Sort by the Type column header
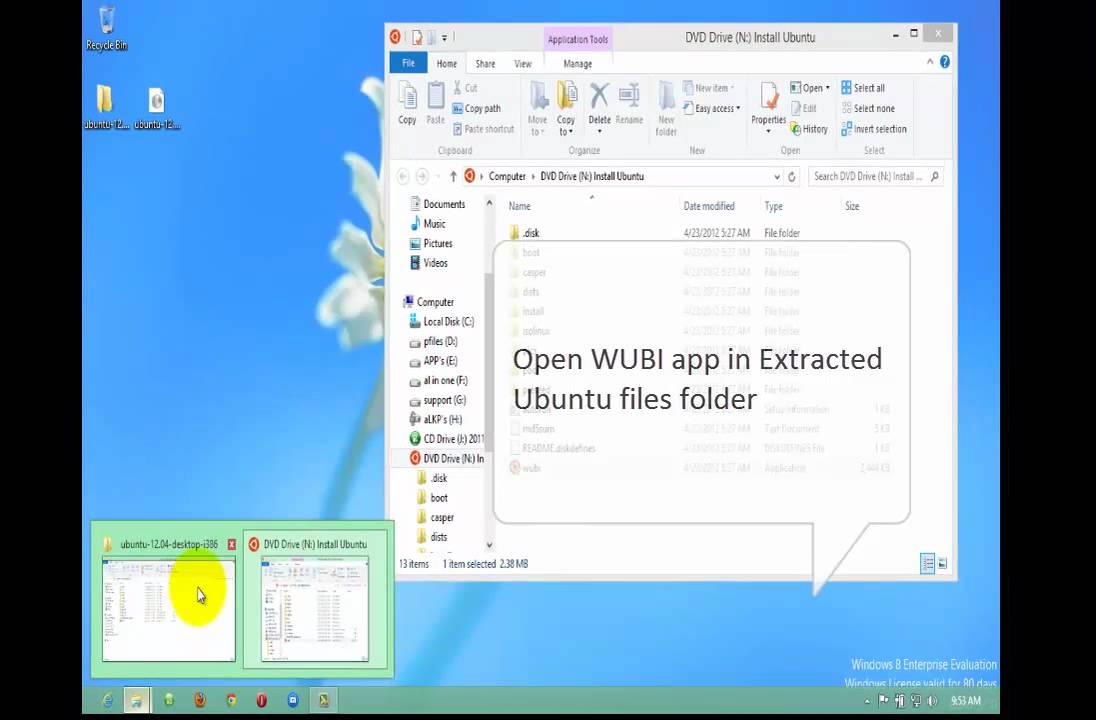This screenshot has height=720, width=1096. coord(773,206)
